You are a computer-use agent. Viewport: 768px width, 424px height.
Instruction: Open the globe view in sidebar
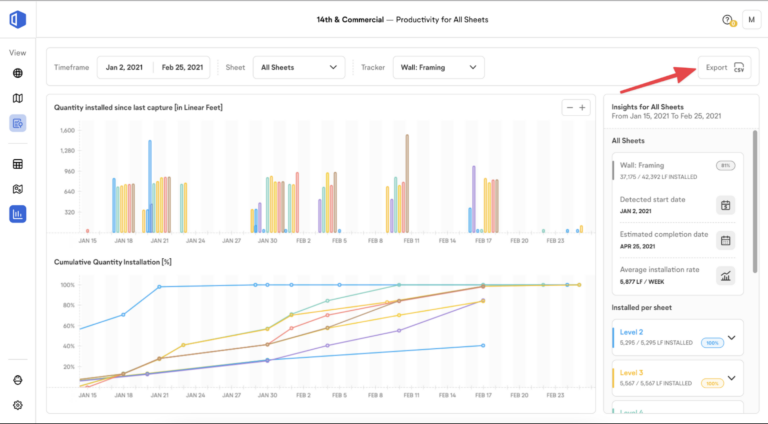pyautogui.click(x=18, y=73)
